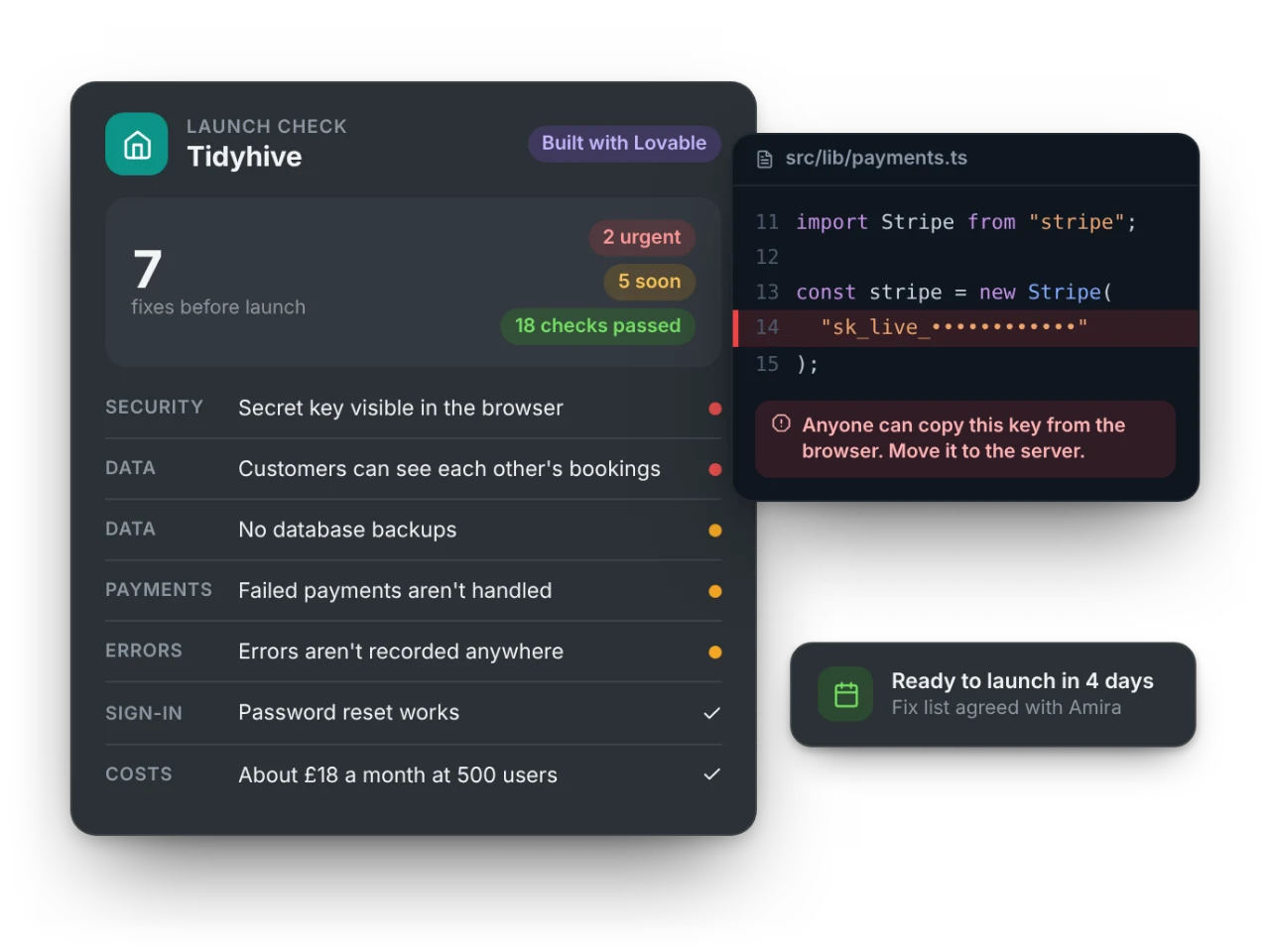Screen dimensions: 1270x952
Task: Click the SIGN-IN category label
Action: pyautogui.click(x=144, y=713)
